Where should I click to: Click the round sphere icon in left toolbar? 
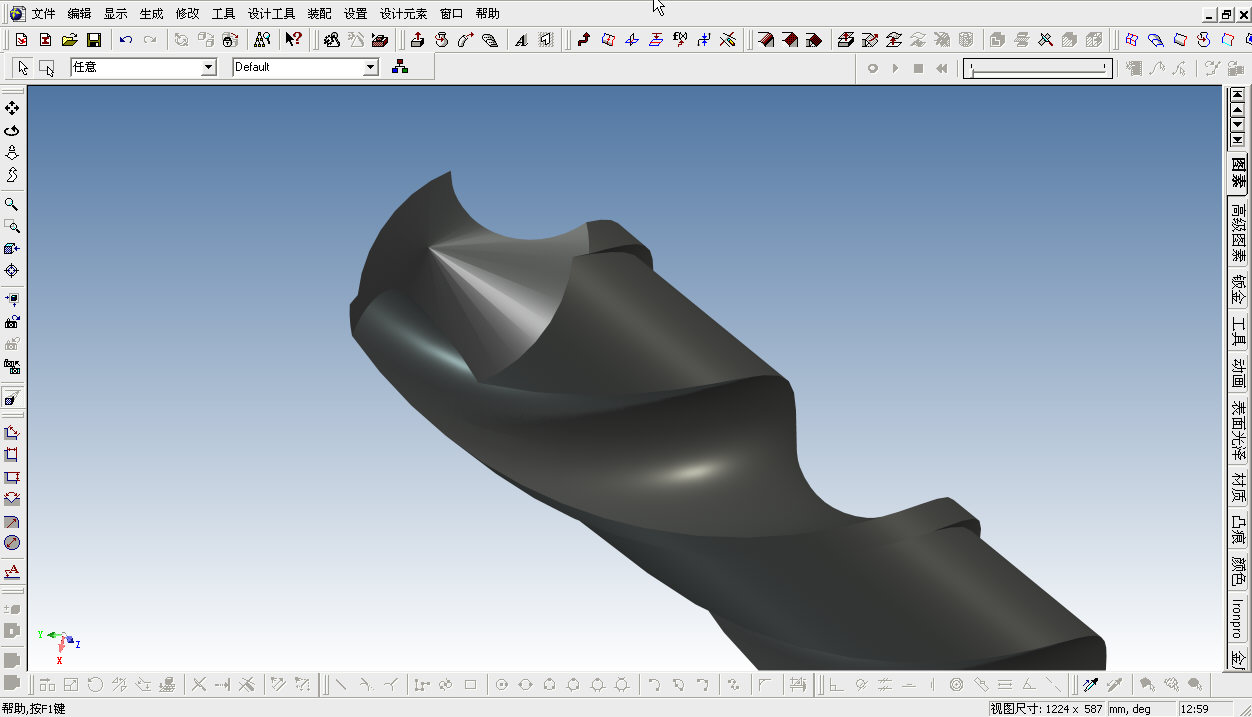tap(12, 543)
